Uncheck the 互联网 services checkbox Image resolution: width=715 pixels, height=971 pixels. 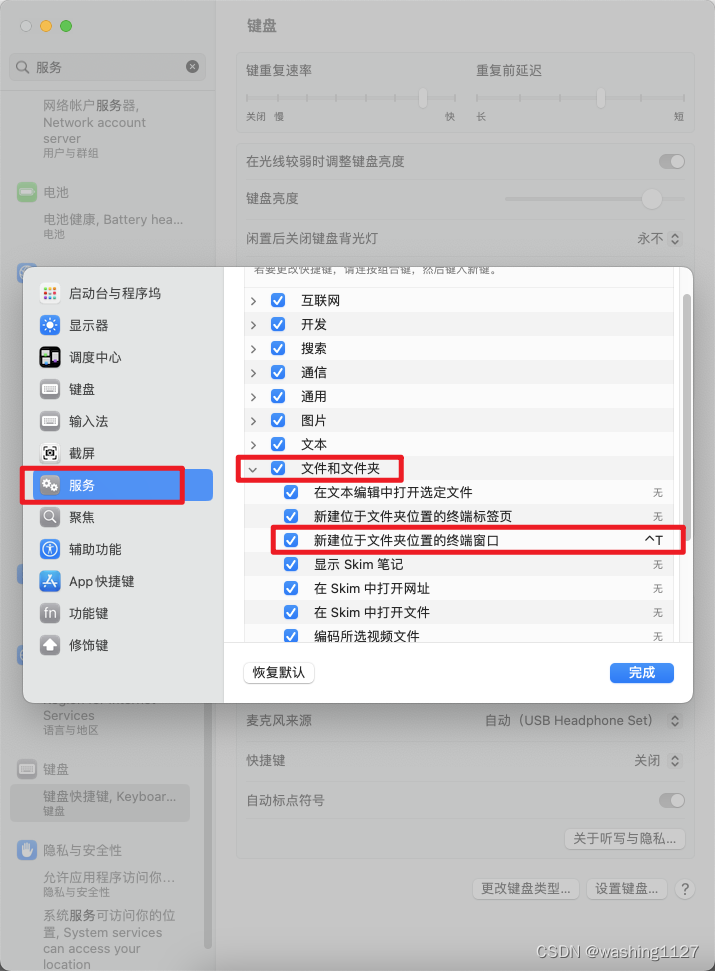pyautogui.click(x=278, y=300)
